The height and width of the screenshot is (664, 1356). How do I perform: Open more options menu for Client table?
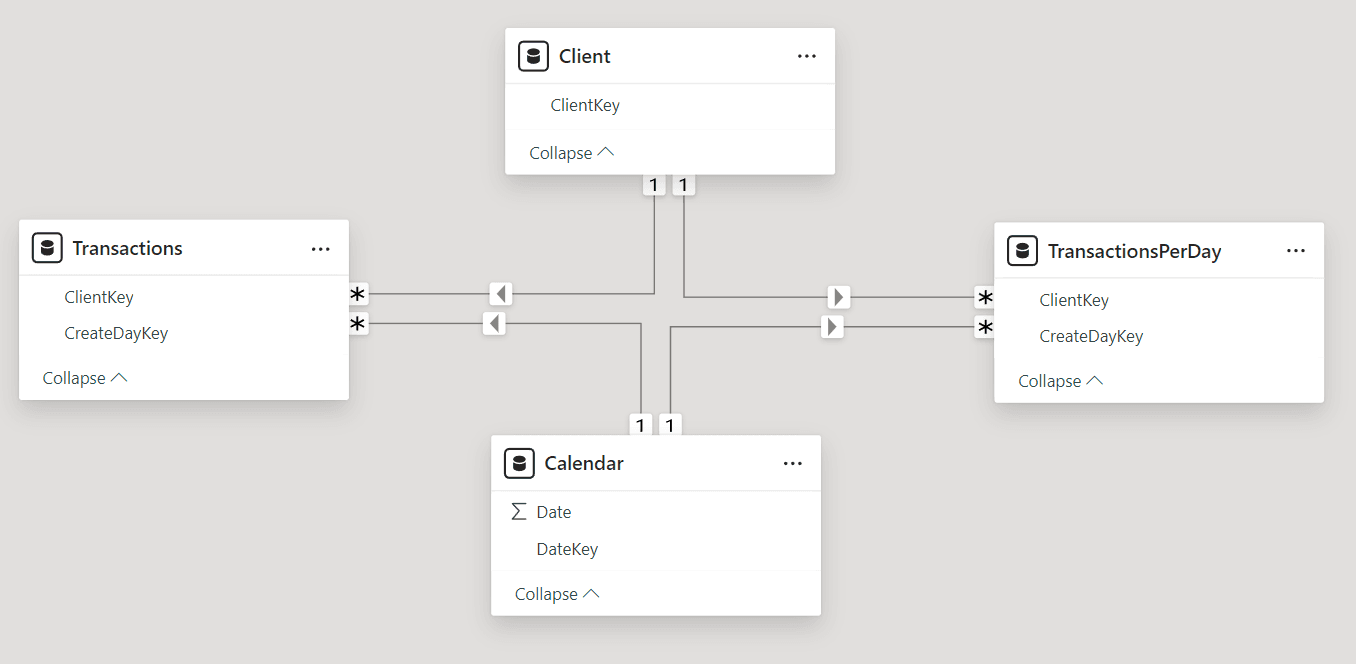[x=807, y=56]
